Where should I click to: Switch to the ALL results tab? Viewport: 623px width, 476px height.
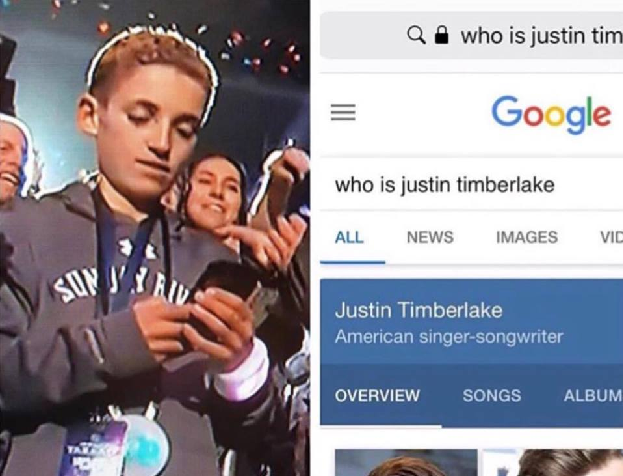click(x=349, y=237)
